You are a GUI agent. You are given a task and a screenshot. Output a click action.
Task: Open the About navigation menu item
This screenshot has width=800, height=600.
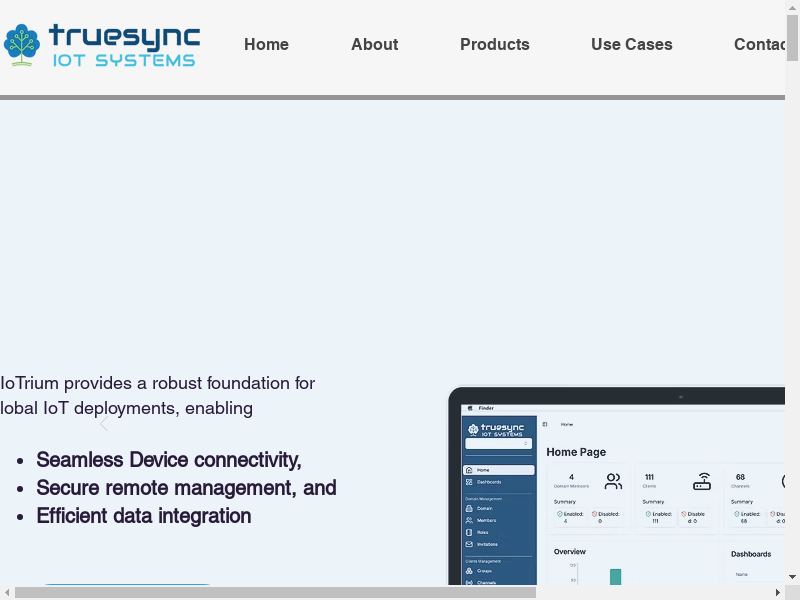click(x=374, y=44)
